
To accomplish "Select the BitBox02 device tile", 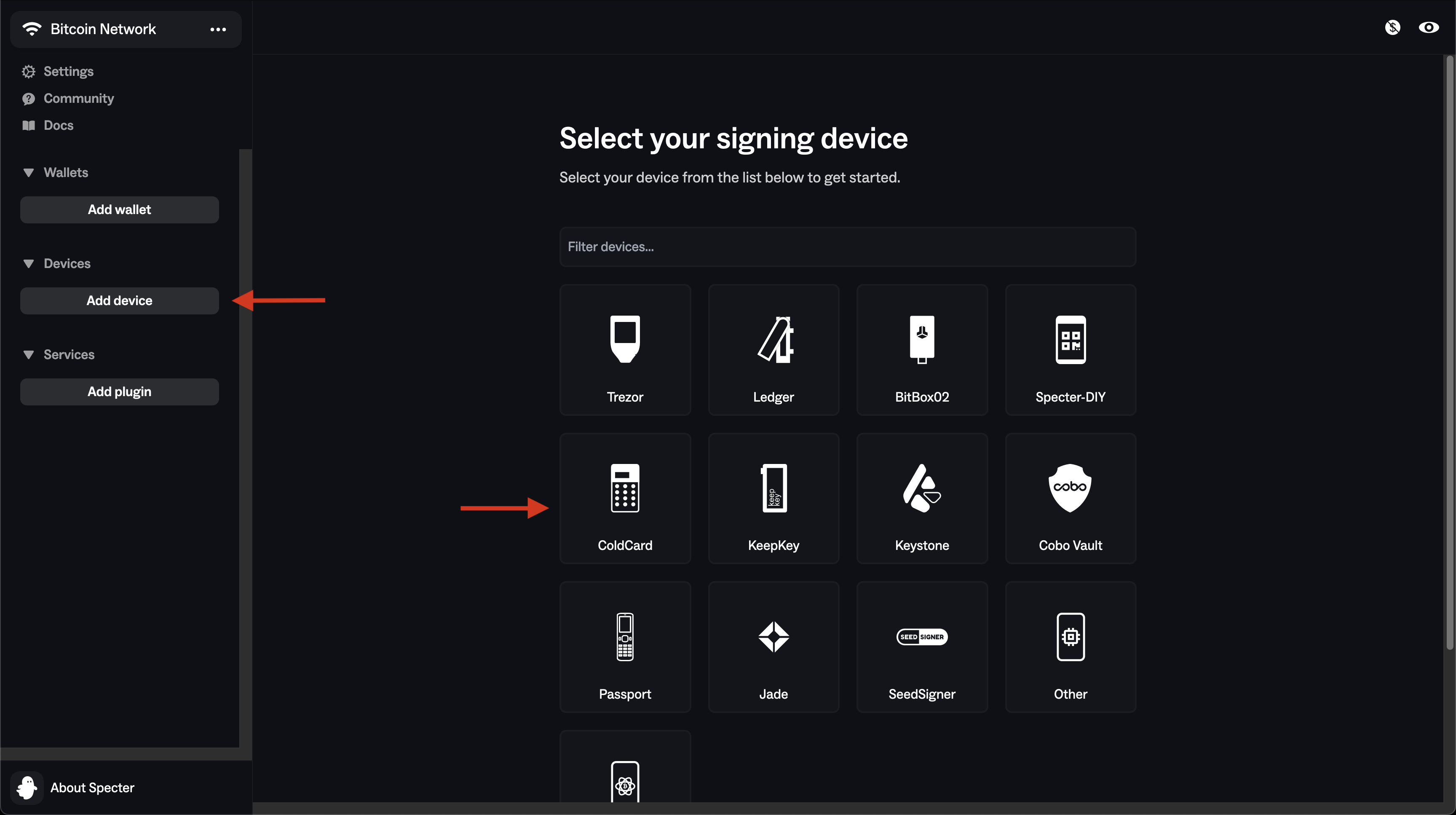I will point(922,350).
